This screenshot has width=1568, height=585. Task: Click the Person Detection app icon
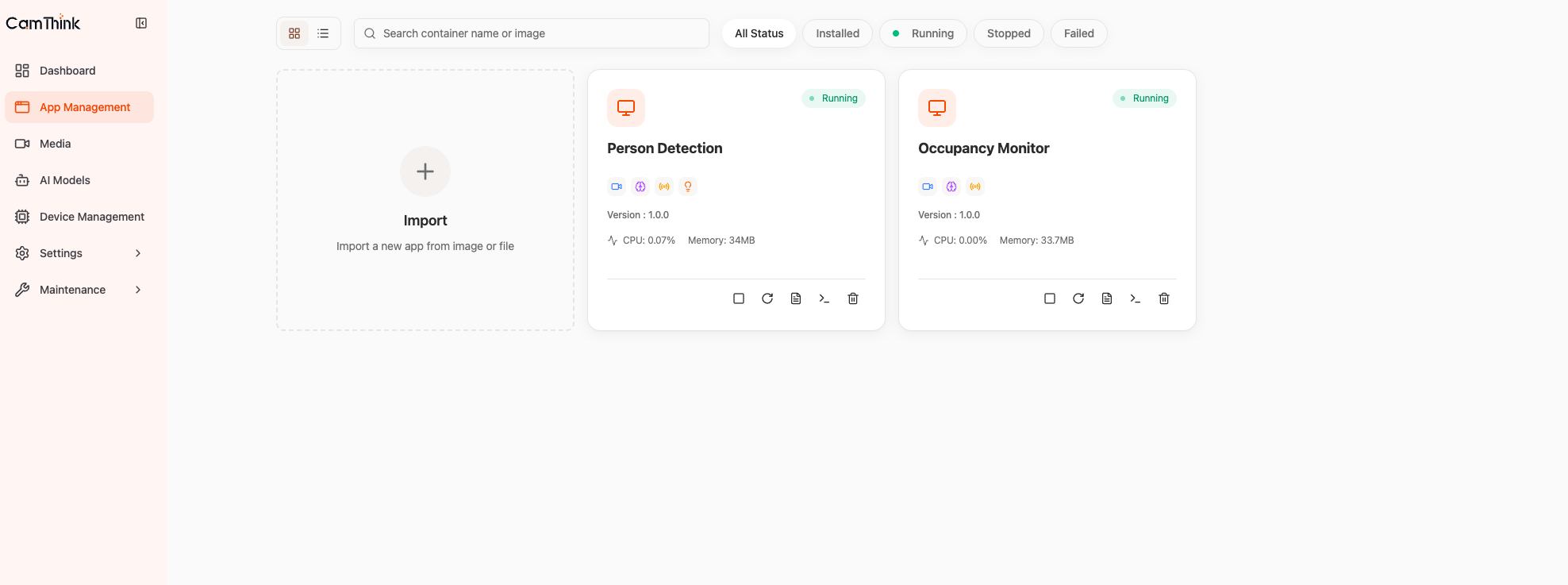626,108
